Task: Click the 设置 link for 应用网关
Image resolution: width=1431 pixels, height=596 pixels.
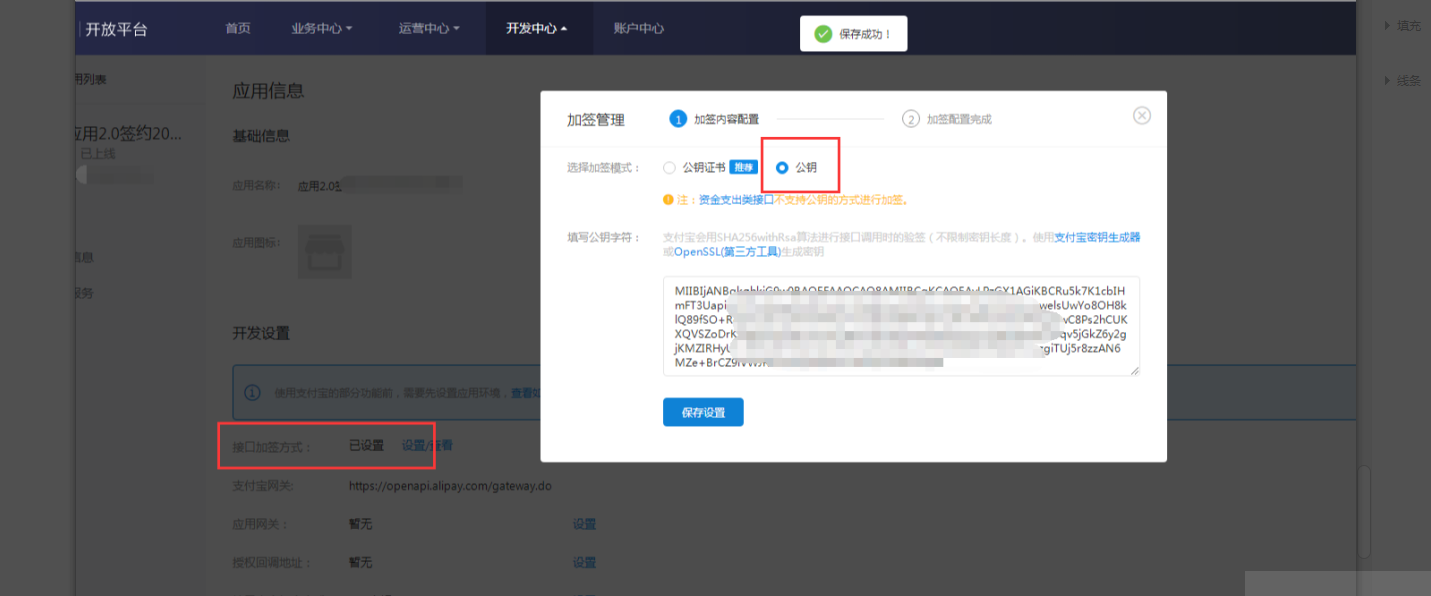Action: coord(584,524)
